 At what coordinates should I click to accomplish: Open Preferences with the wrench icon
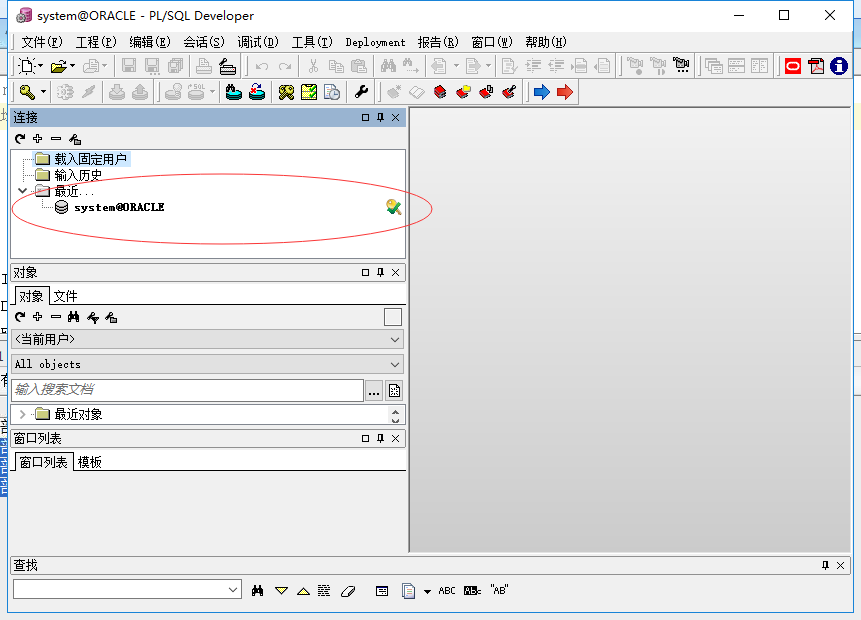361,92
